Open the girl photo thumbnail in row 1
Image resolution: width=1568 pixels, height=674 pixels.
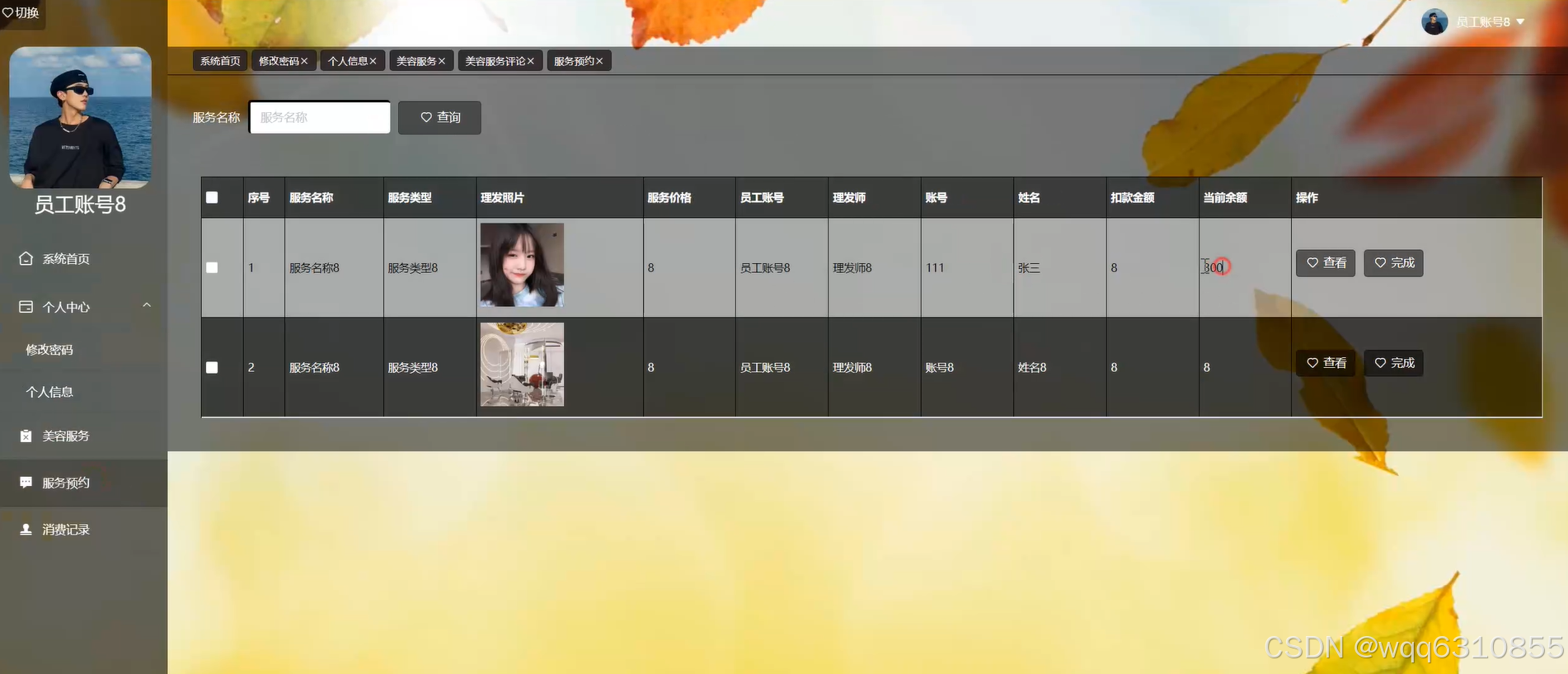pos(522,265)
